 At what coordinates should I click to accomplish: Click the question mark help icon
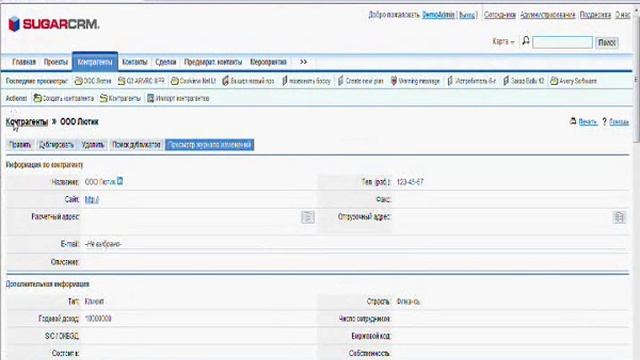pos(604,122)
